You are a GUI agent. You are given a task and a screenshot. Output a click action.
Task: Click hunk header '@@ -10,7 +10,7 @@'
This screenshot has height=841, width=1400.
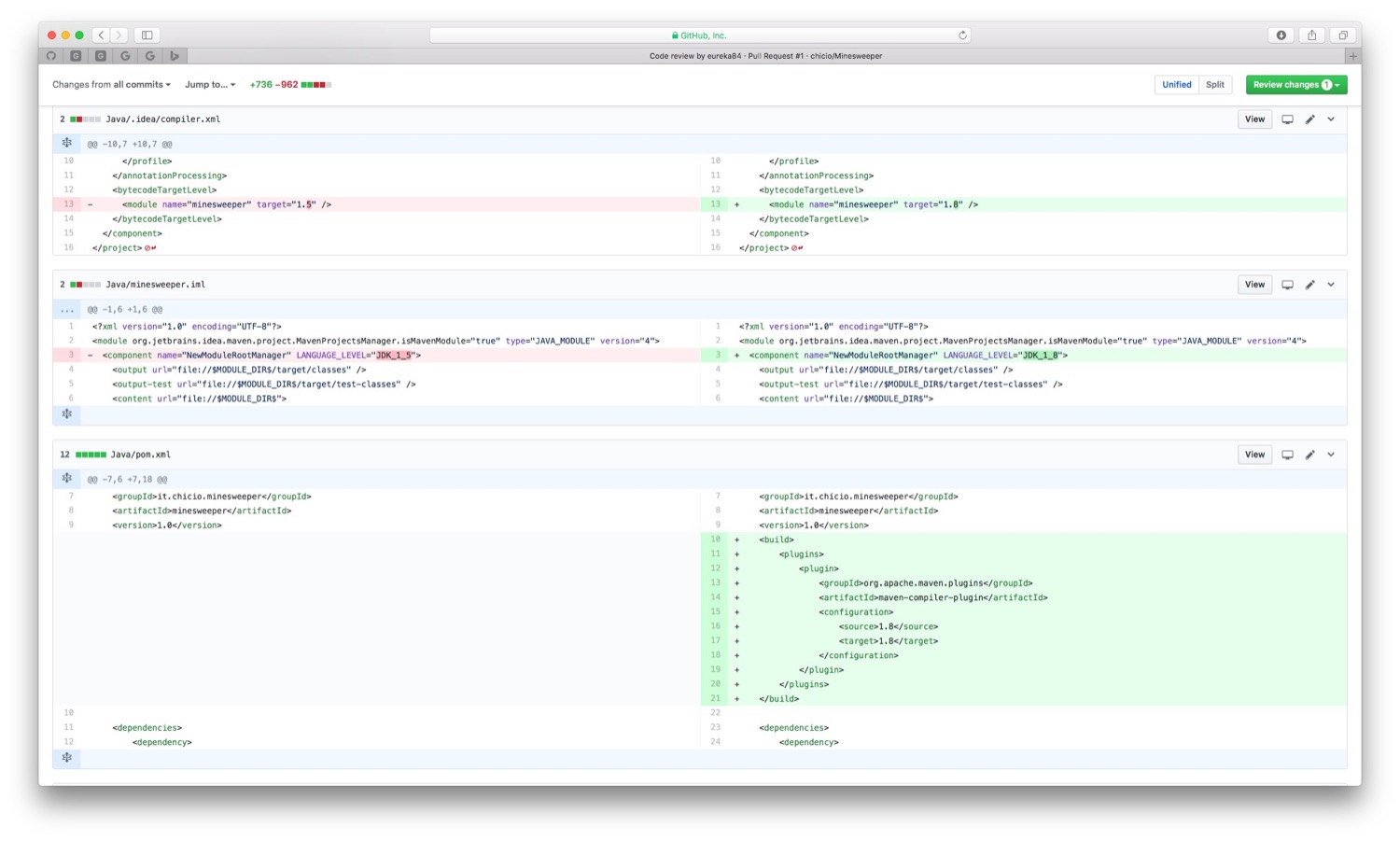click(x=130, y=145)
